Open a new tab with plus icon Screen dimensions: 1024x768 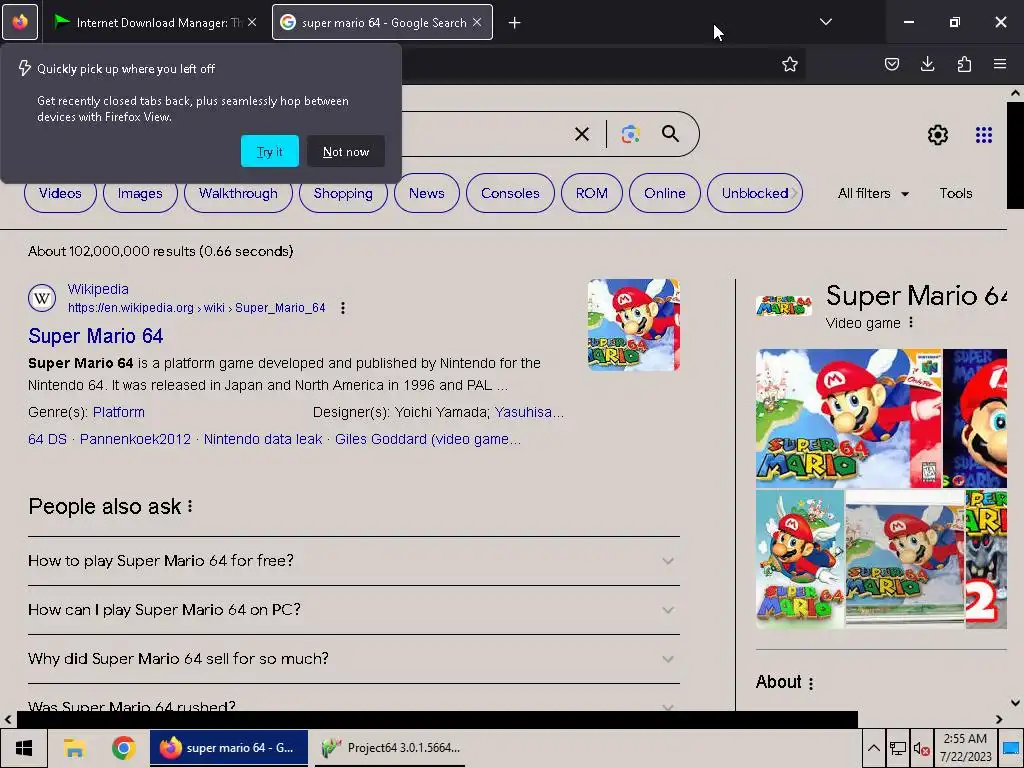[x=514, y=23]
